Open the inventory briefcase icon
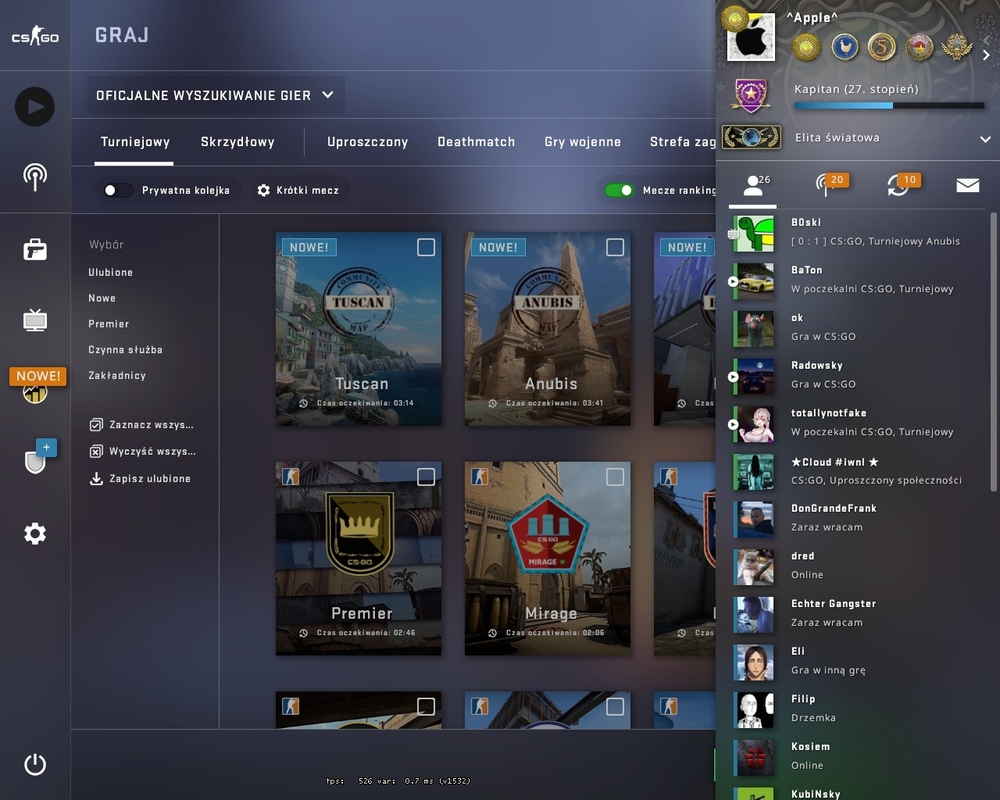 pyautogui.click(x=34, y=249)
